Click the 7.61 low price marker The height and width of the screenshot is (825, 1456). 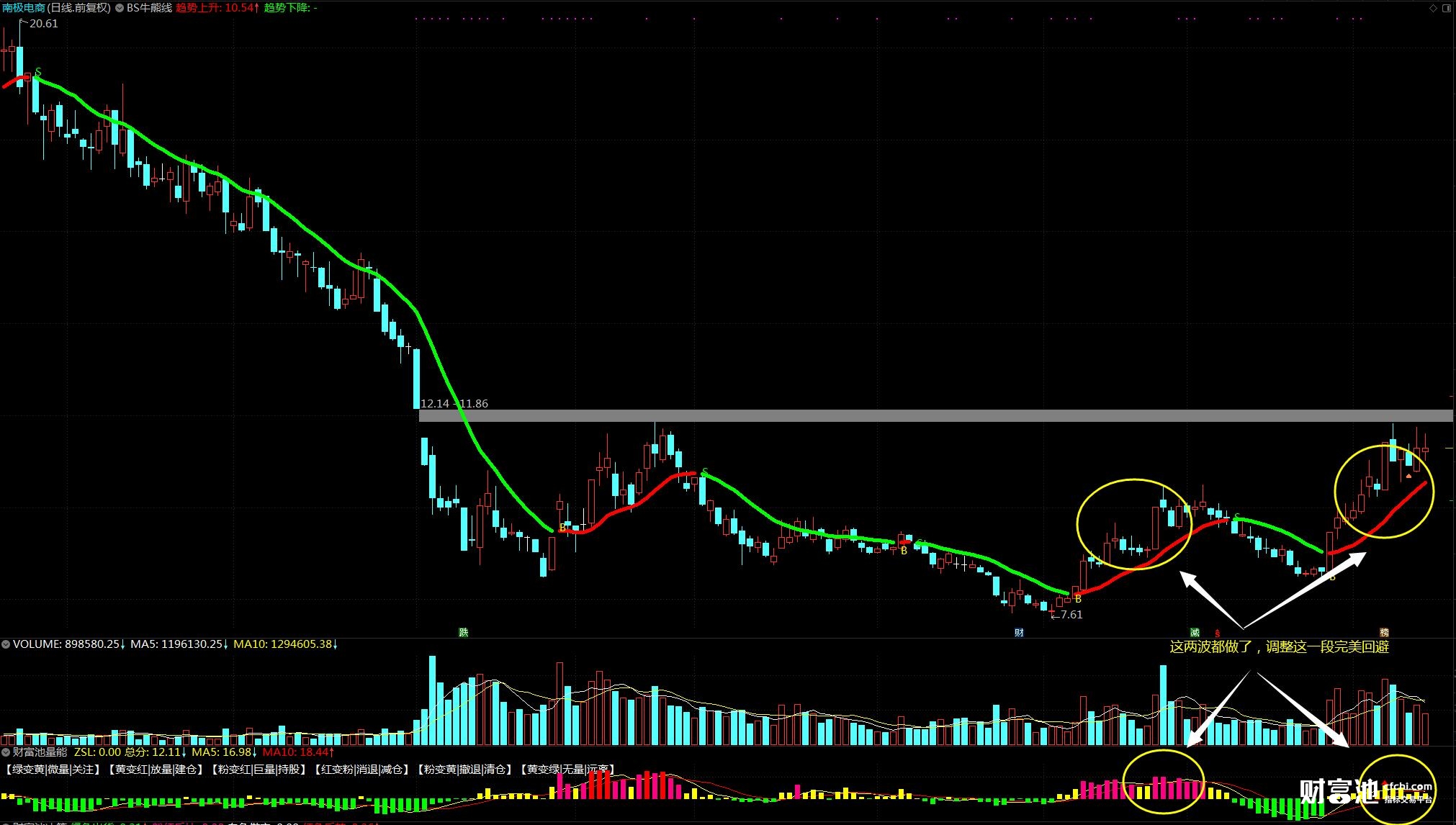(1071, 615)
